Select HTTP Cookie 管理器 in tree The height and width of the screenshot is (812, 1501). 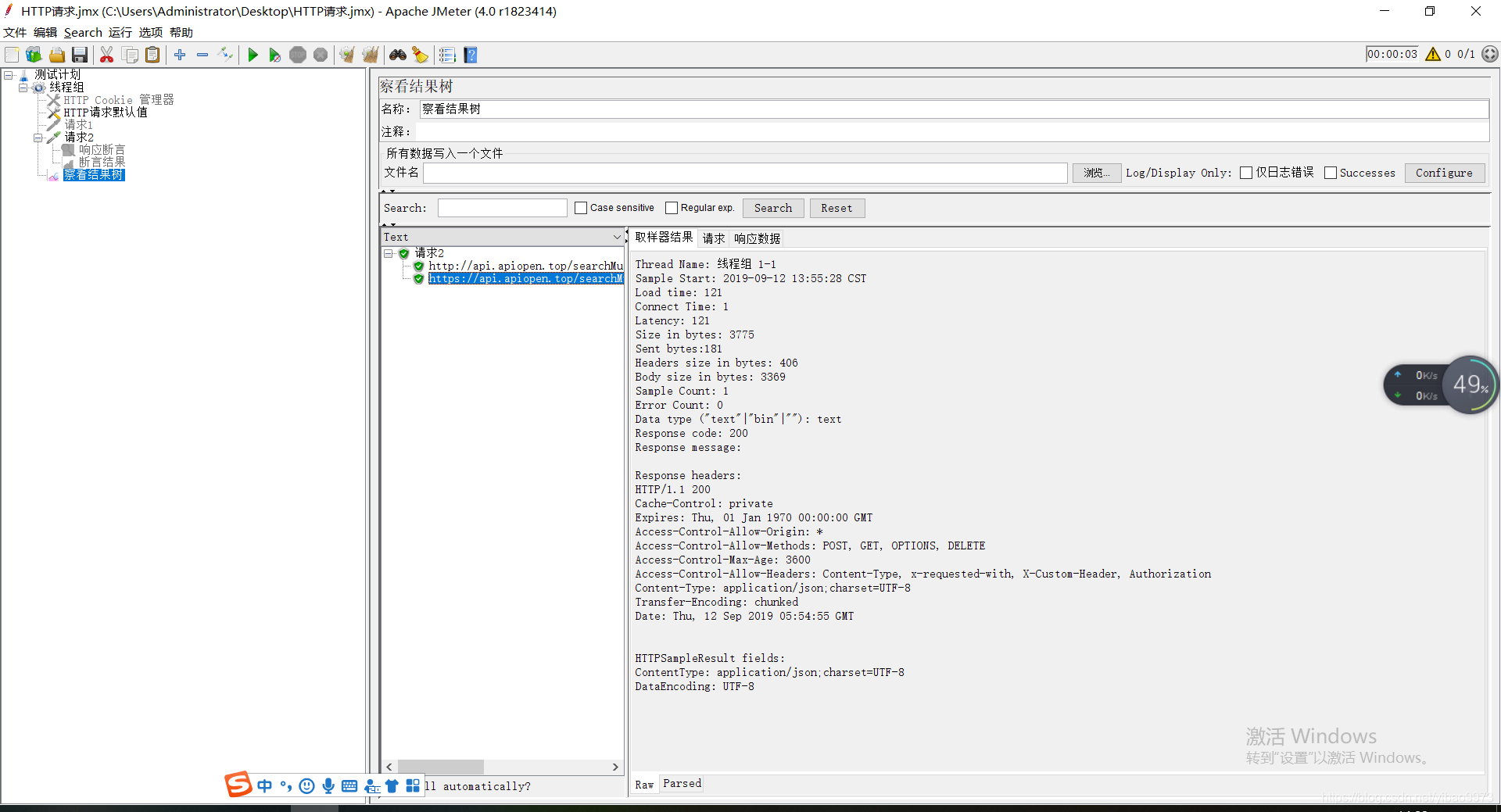coord(119,100)
